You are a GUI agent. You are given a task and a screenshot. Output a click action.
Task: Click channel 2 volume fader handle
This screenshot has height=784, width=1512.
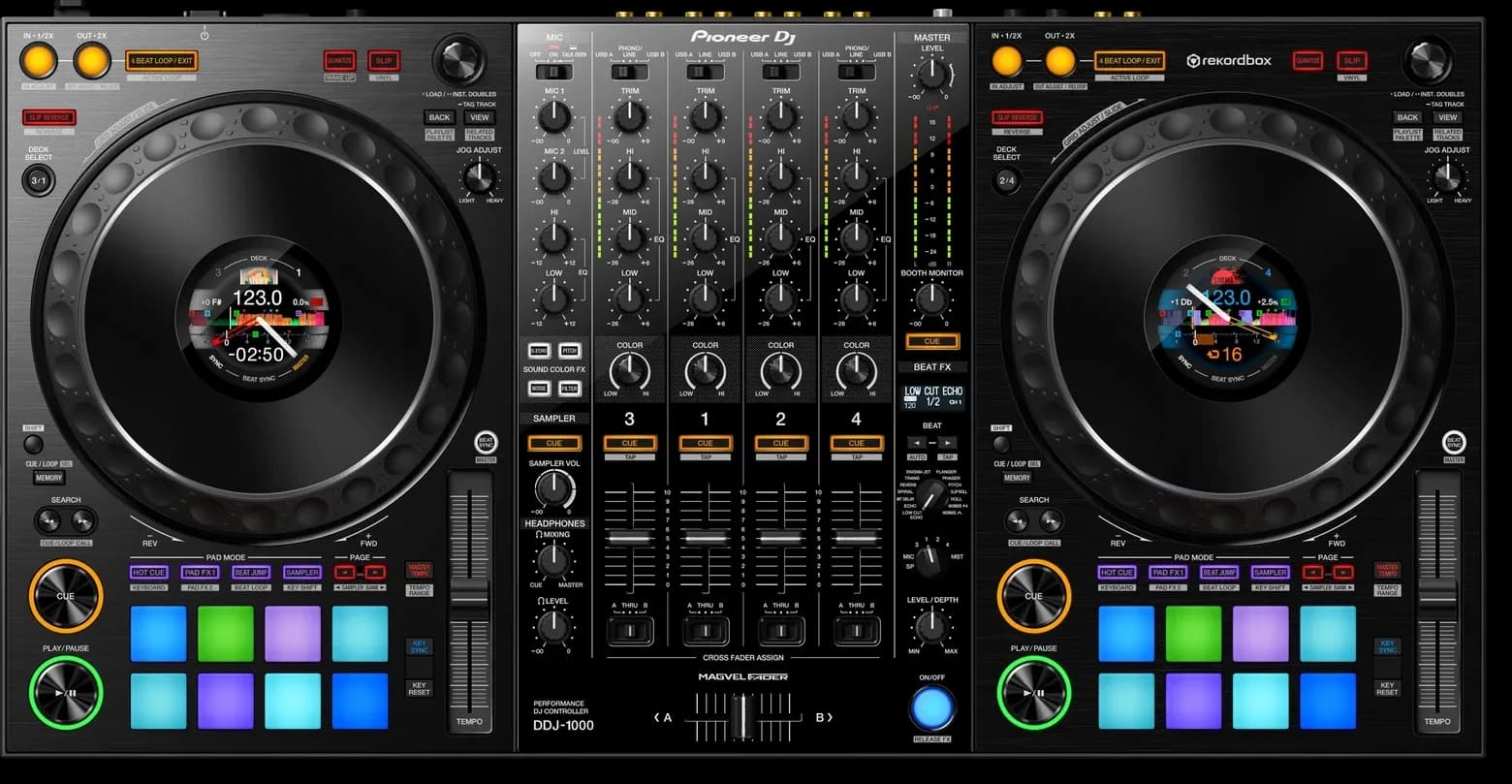pos(780,537)
